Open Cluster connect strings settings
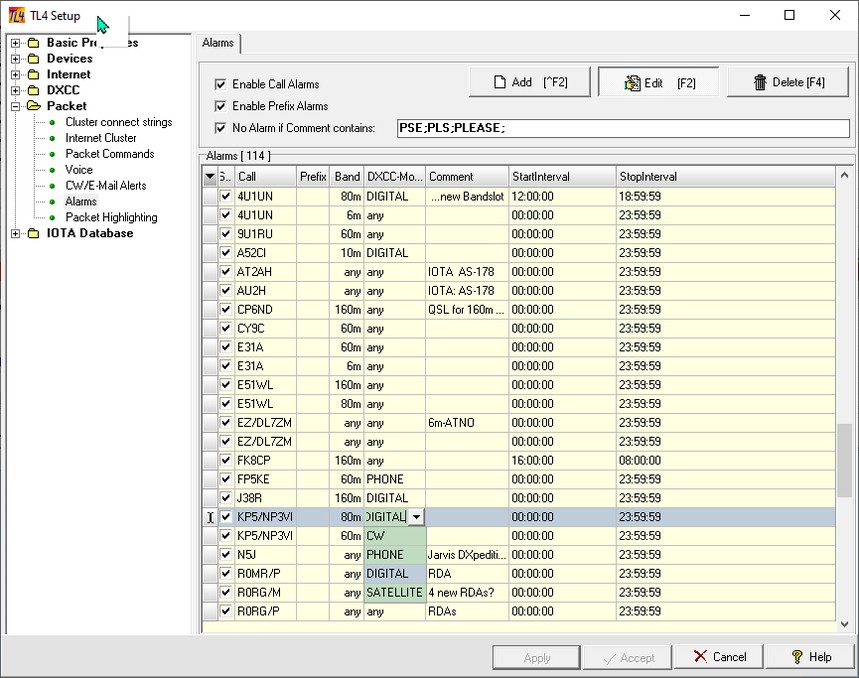 [119, 122]
